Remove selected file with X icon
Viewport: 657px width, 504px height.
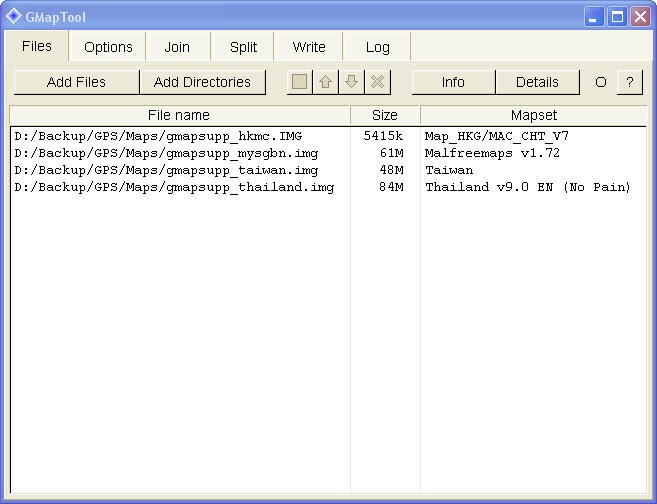(x=378, y=82)
